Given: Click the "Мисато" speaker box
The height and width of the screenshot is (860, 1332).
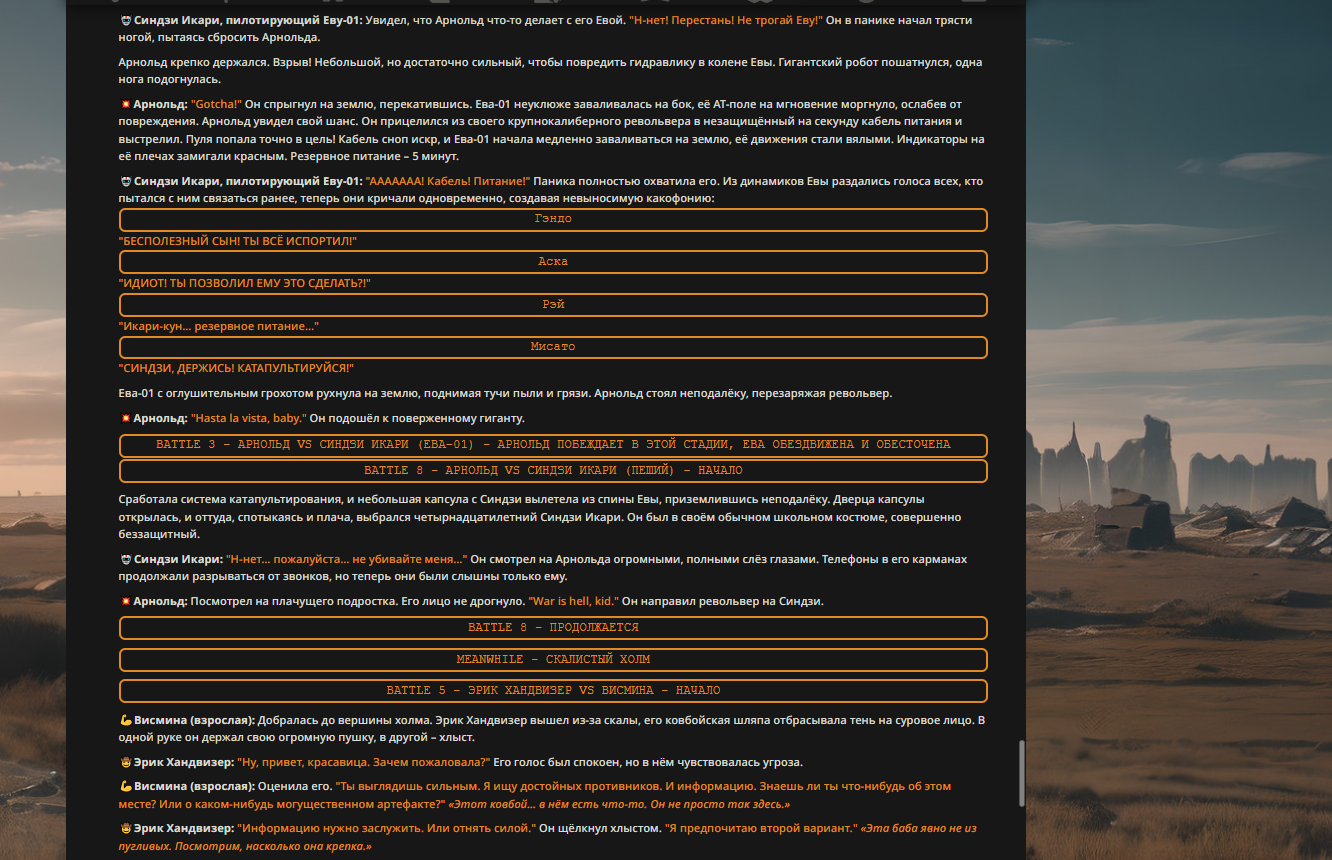Looking at the screenshot, I should [553, 346].
